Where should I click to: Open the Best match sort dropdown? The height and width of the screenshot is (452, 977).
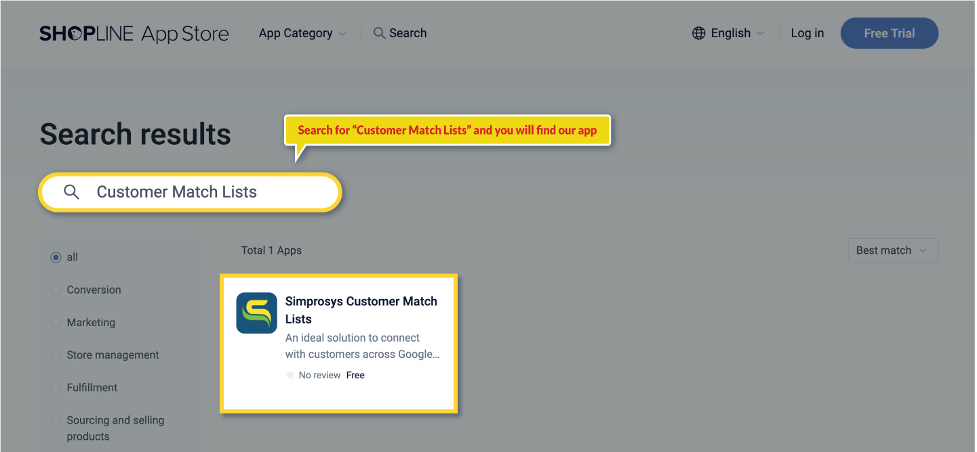[x=893, y=250]
